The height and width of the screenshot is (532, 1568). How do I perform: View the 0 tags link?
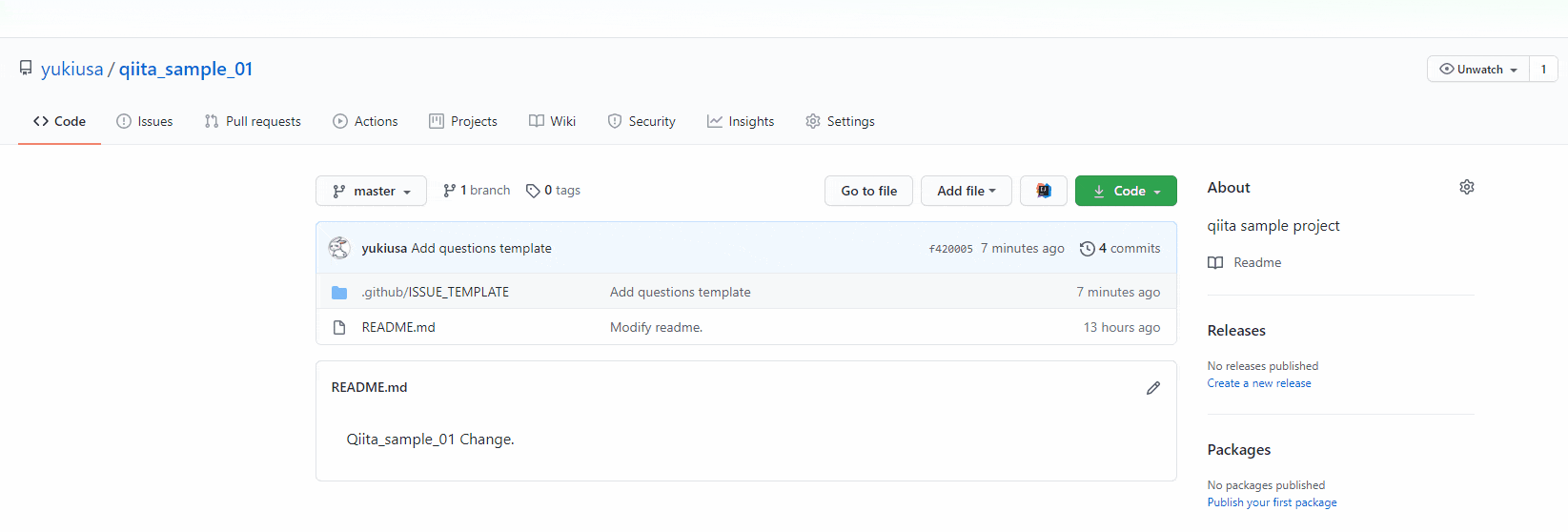click(553, 191)
